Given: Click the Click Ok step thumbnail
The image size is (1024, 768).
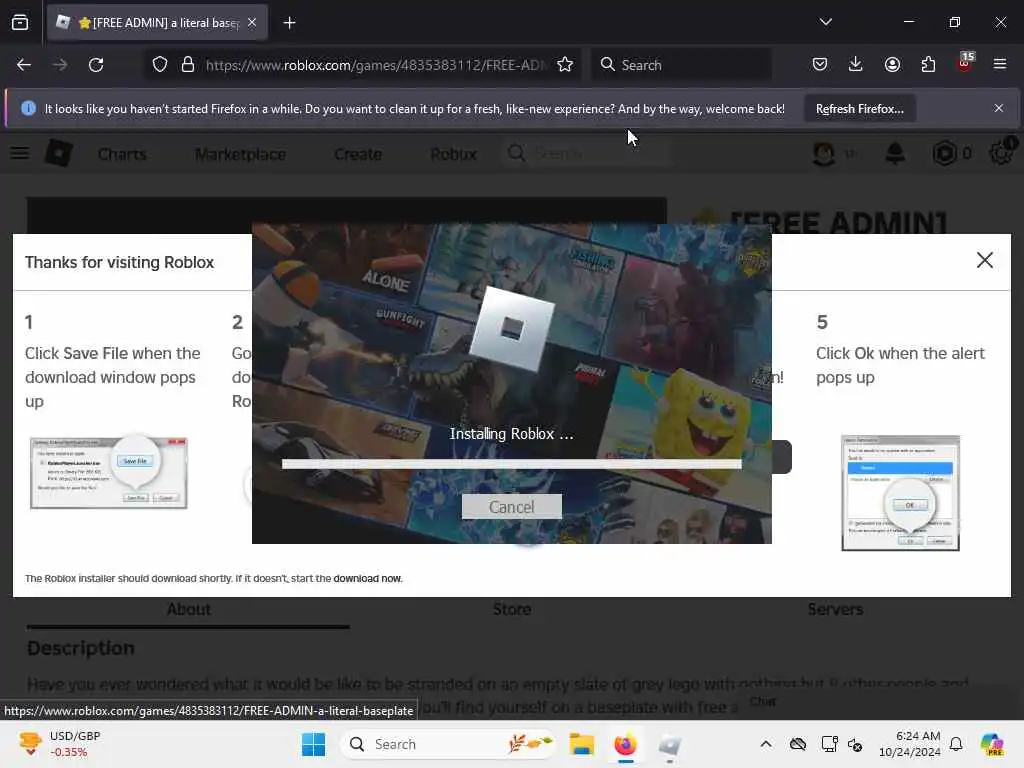Looking at the screenshot, I should click(900, 493).
